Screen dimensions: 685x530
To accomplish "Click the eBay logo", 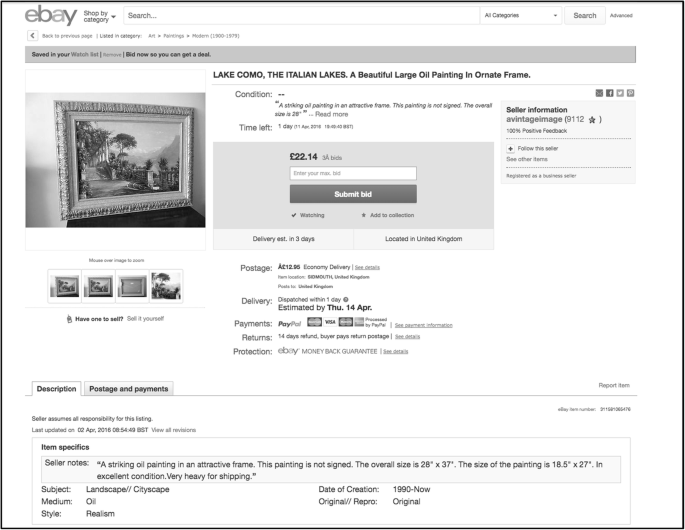I will coord(48,16).
